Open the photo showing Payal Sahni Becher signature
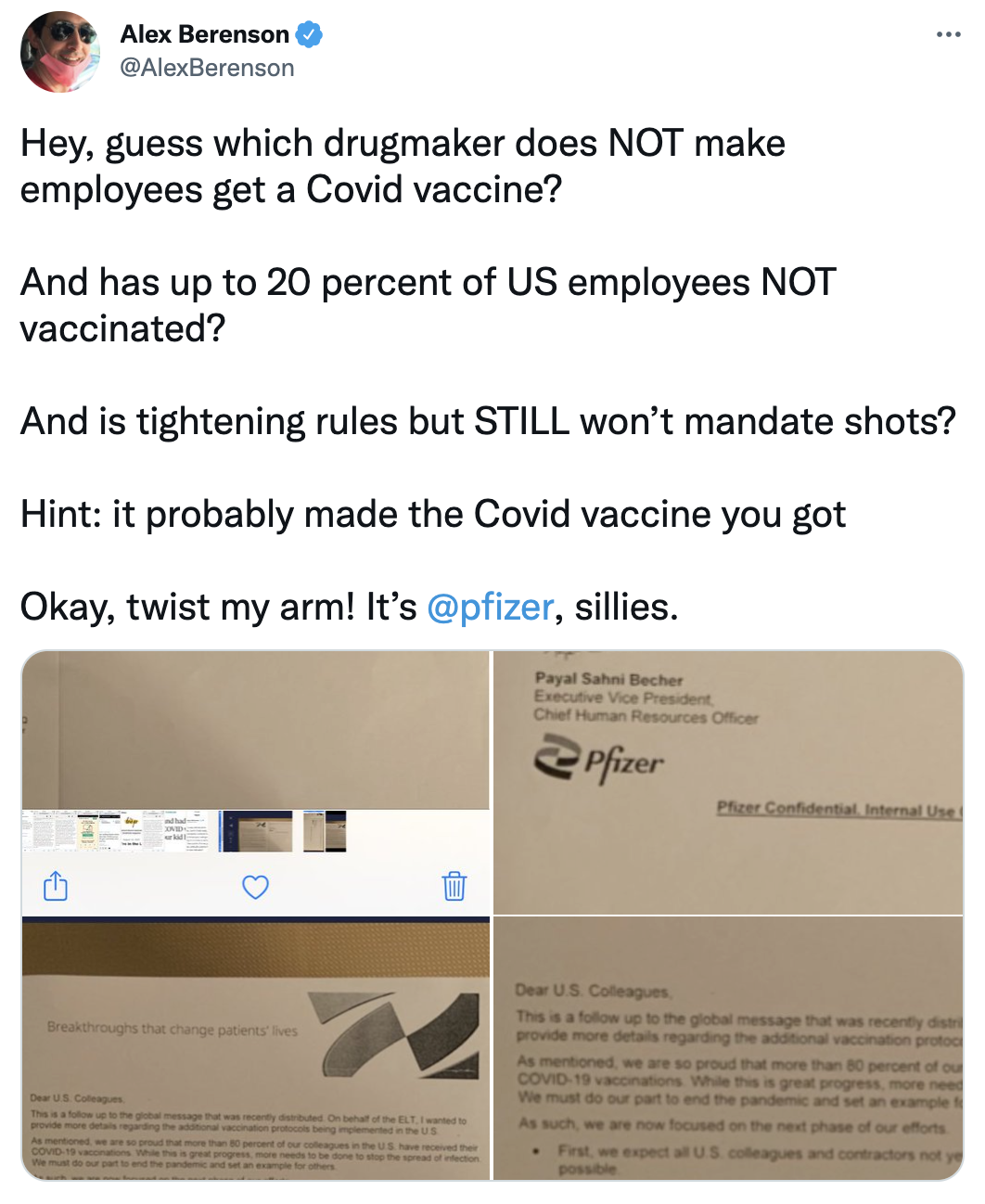This screenshot has width=985, height=1204. click(x=728, y=782)
